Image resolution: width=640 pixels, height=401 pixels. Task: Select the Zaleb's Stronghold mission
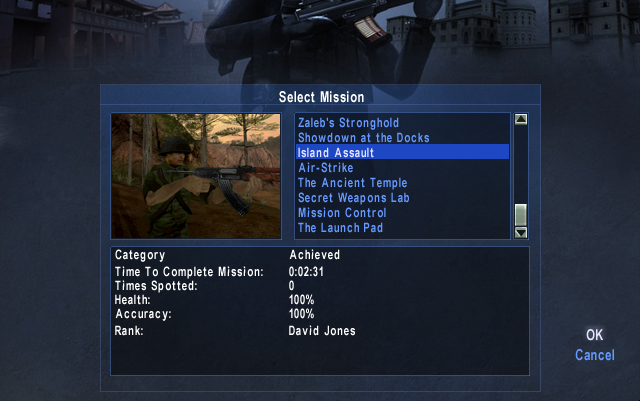click(x=402, y=123)
